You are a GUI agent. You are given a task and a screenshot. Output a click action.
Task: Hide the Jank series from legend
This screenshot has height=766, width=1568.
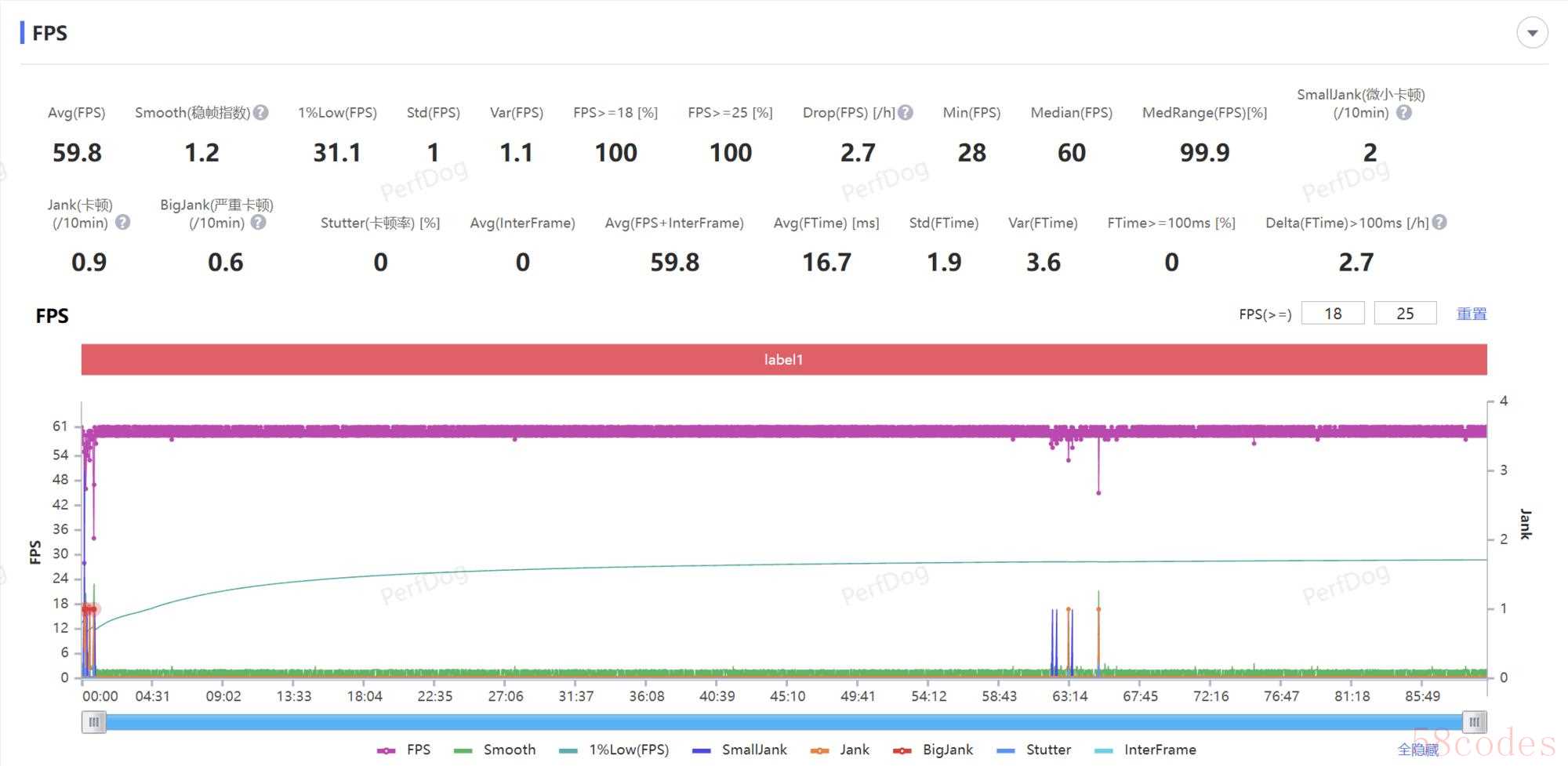(x=840, y=750)
